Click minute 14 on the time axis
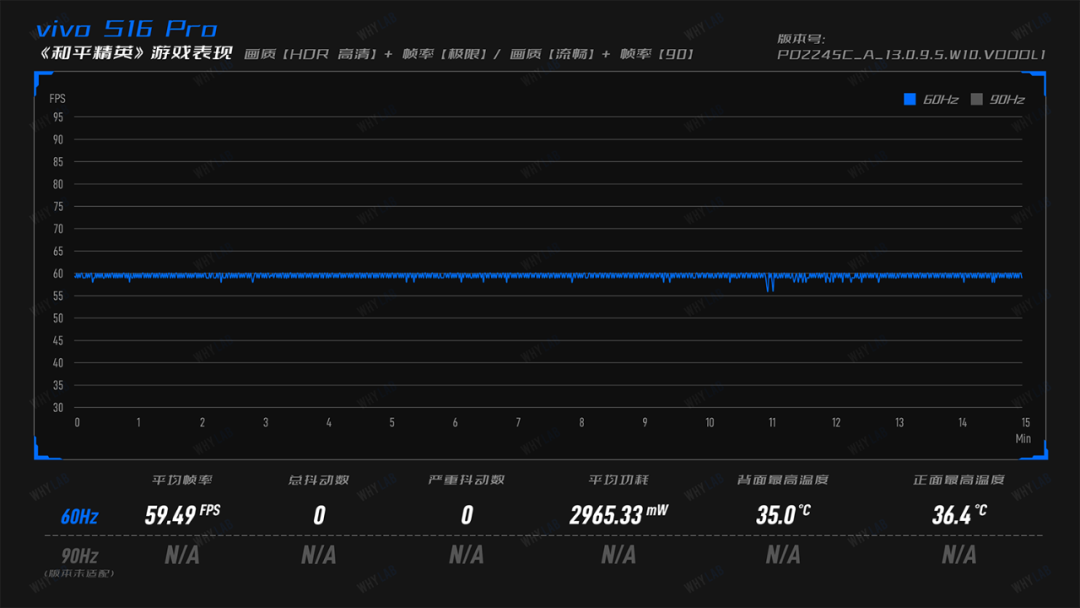This screenshot has height=608, width=1080. click(x=963, y=423)
